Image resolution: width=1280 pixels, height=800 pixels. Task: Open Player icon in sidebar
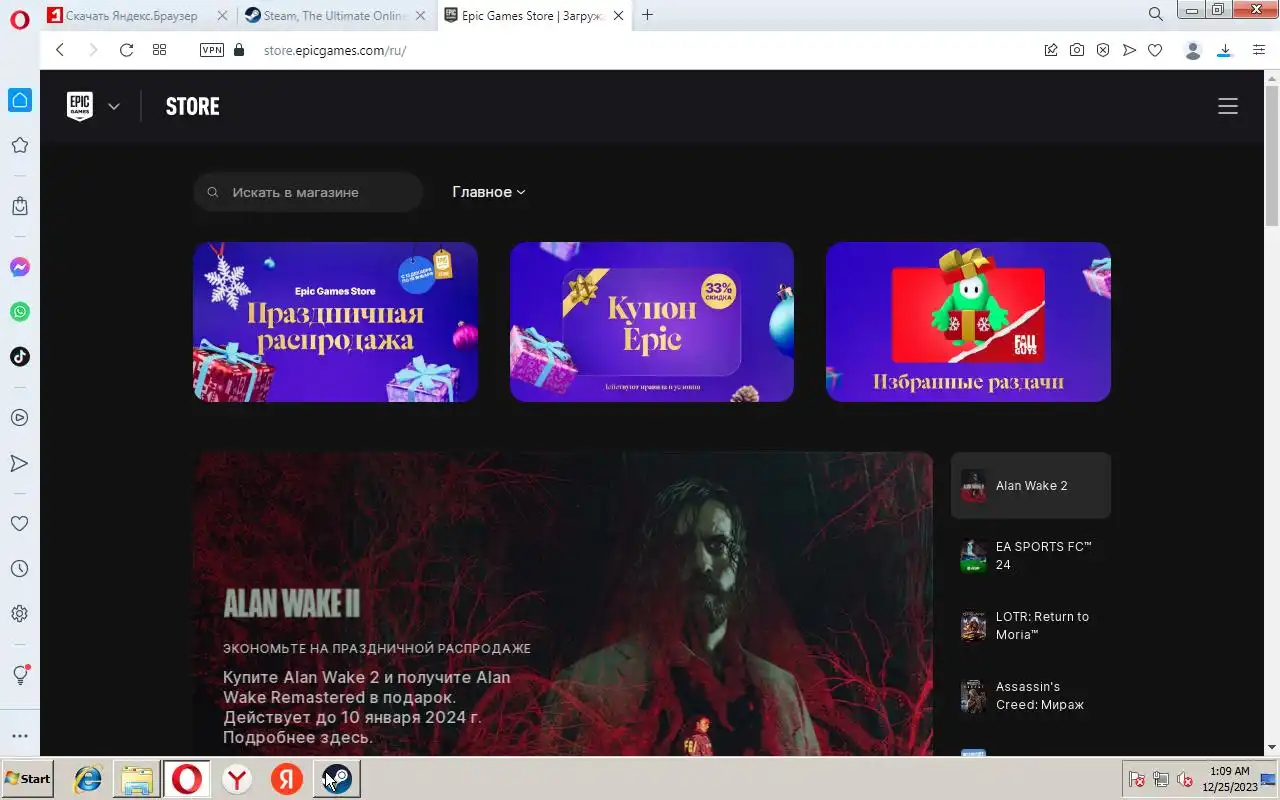click(x=19, y=418)
